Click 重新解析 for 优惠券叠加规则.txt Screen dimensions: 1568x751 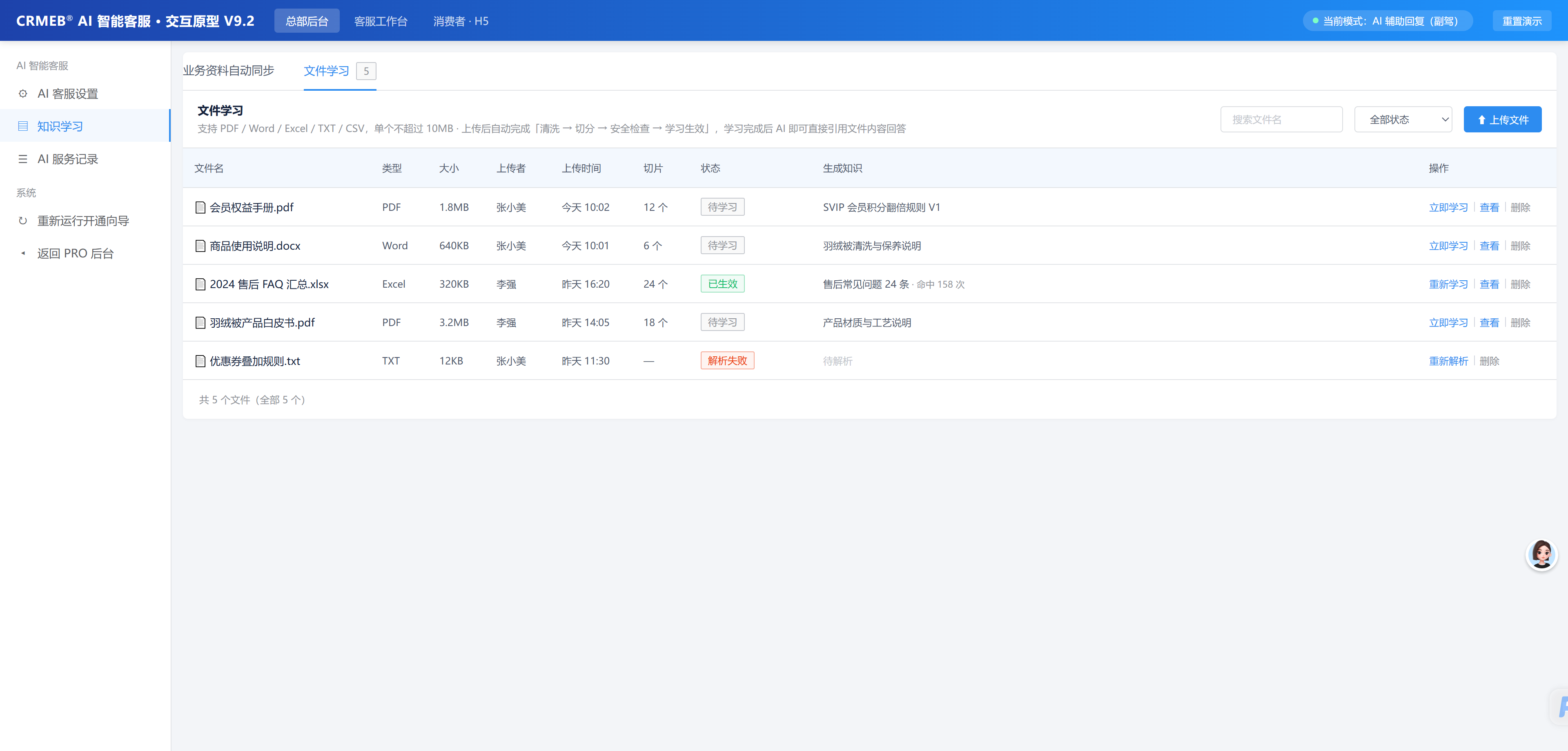(x=1448, y=361)
